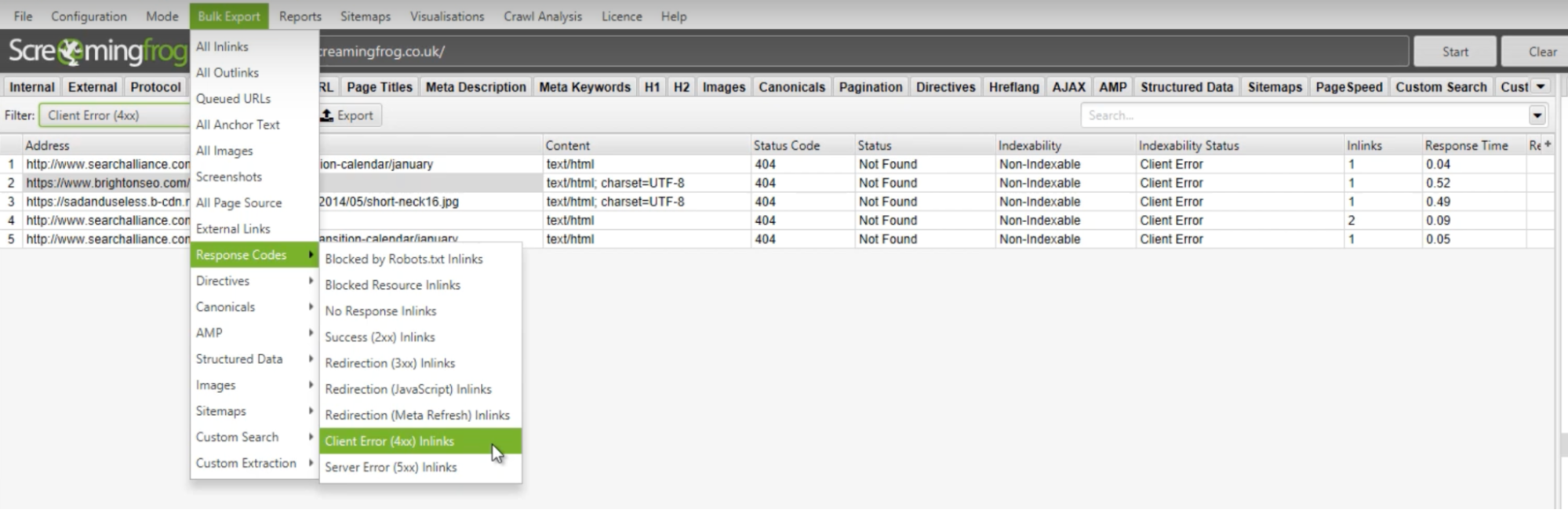Open the search box dropdown arrow
The width and height of the screenshot is (1568, 510).
point(1537,115)
